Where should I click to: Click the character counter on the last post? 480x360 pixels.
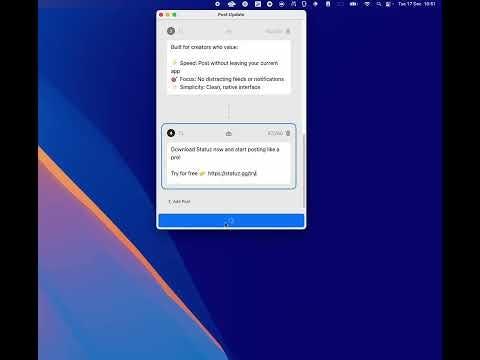(x=275, y=133)
